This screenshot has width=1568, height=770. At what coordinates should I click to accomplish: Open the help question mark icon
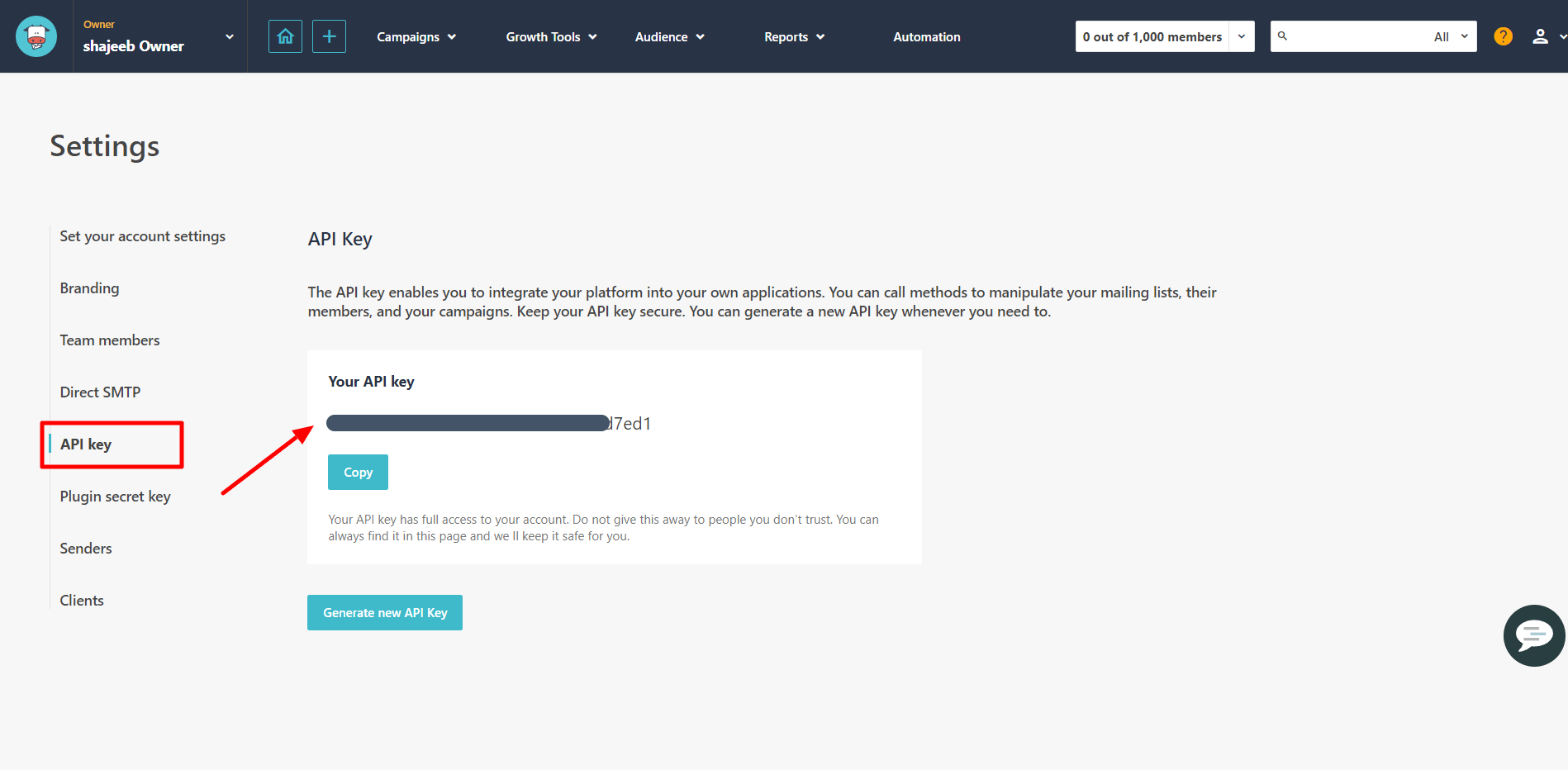click(x=1503, y=36)
